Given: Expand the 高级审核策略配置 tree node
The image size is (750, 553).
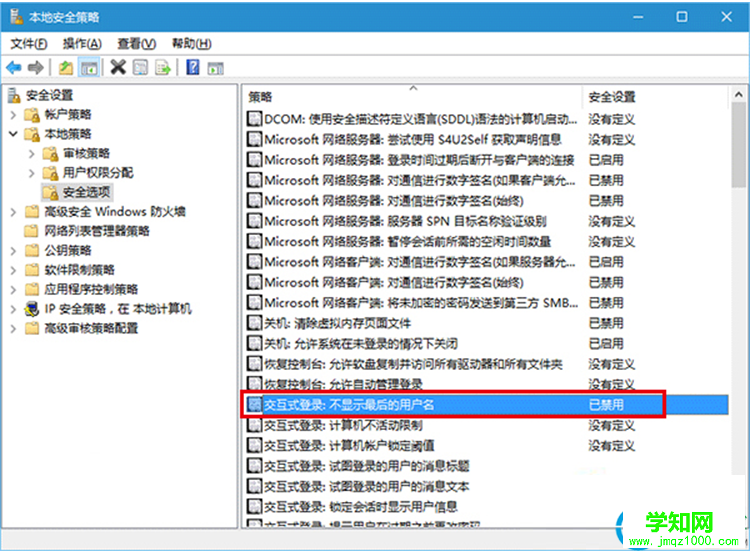Looking at the screenshot, I should pos(13,329).
